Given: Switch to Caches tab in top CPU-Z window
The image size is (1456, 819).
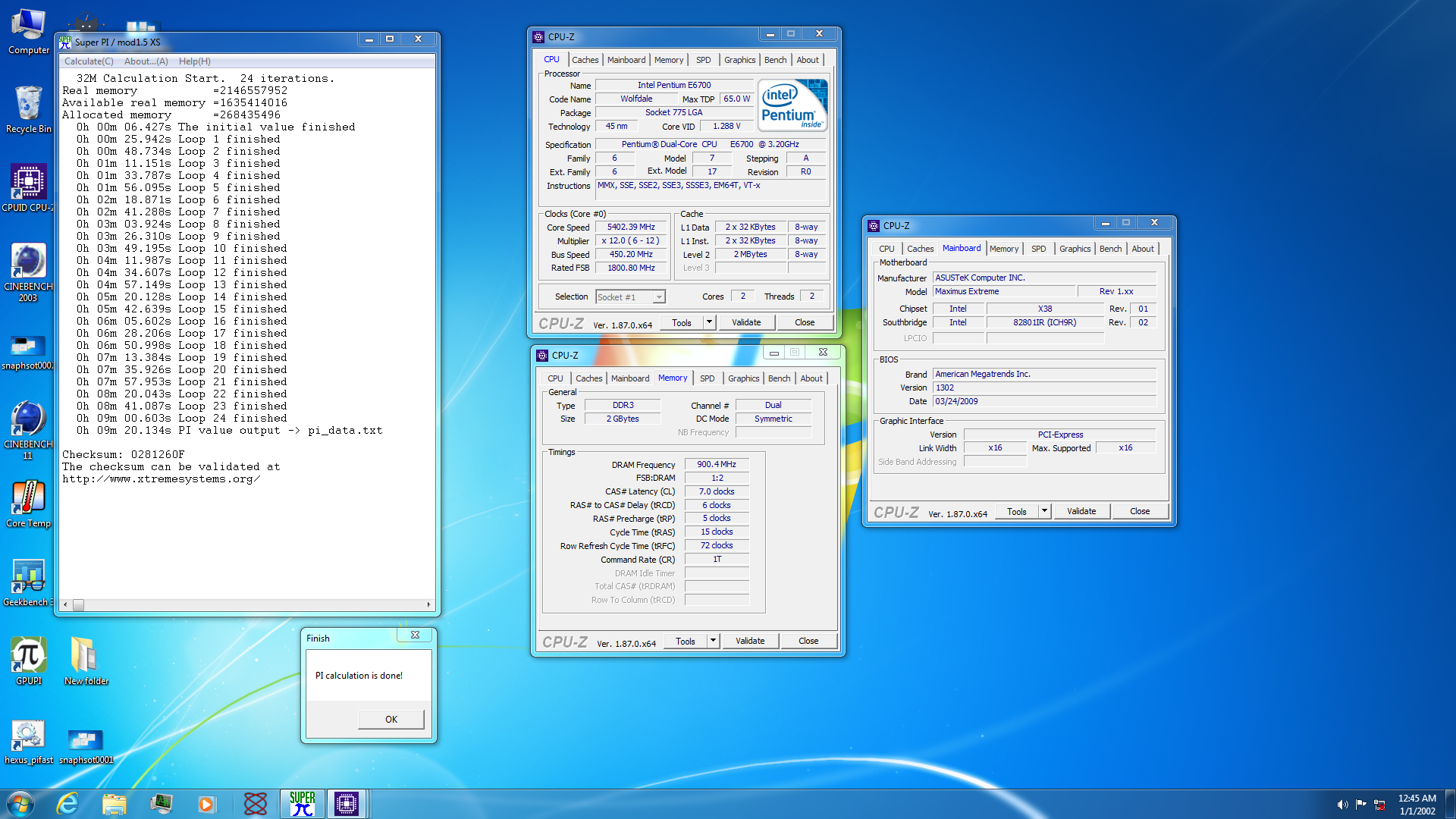Looking at the screenshot, I should (x=585, y=60).
